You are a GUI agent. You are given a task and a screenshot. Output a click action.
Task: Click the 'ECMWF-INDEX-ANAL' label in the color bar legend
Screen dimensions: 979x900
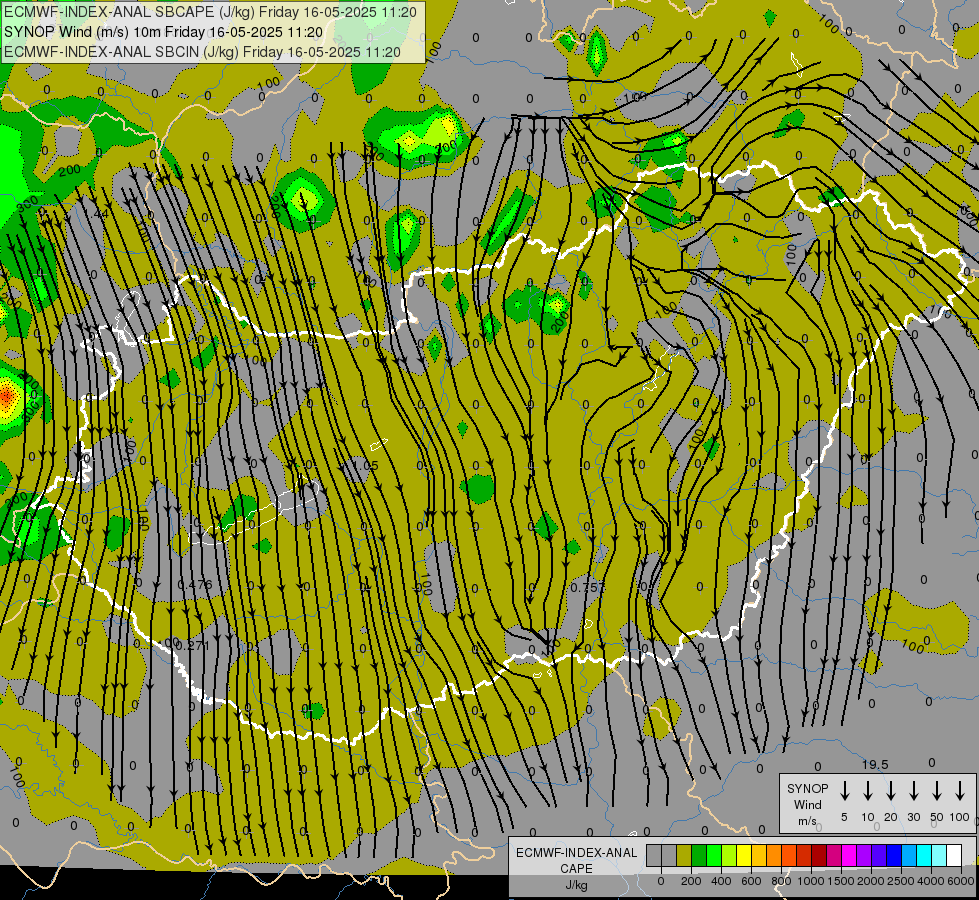click(x=576, y=853)
